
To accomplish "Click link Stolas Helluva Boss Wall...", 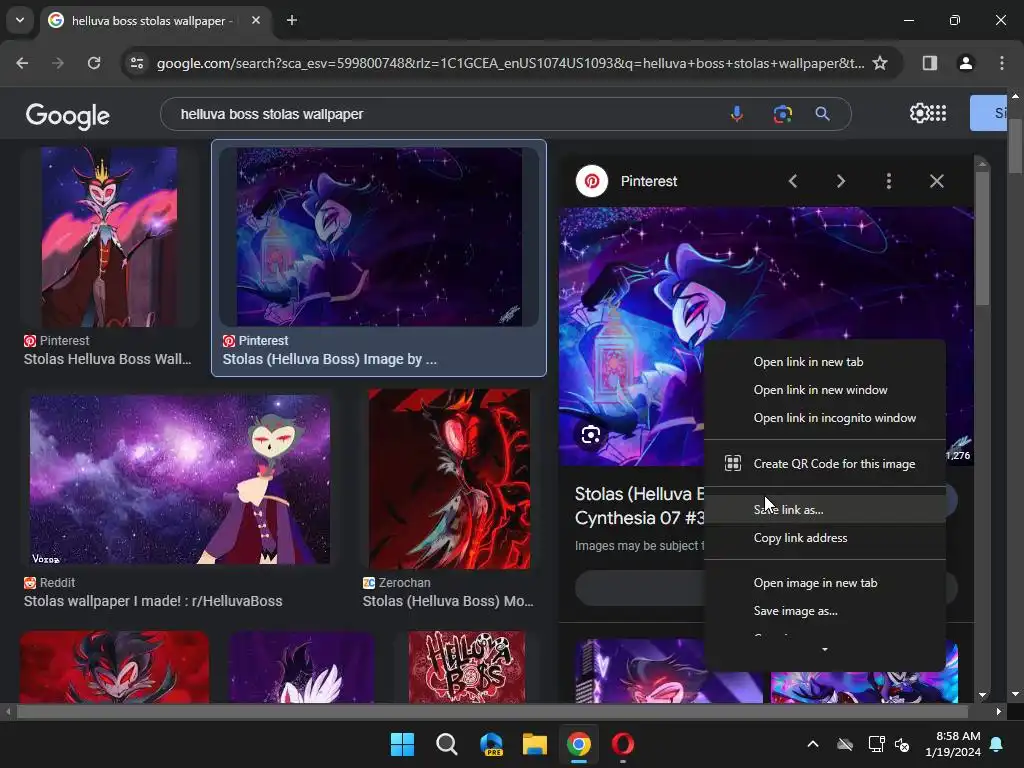I will click(107, 359).
